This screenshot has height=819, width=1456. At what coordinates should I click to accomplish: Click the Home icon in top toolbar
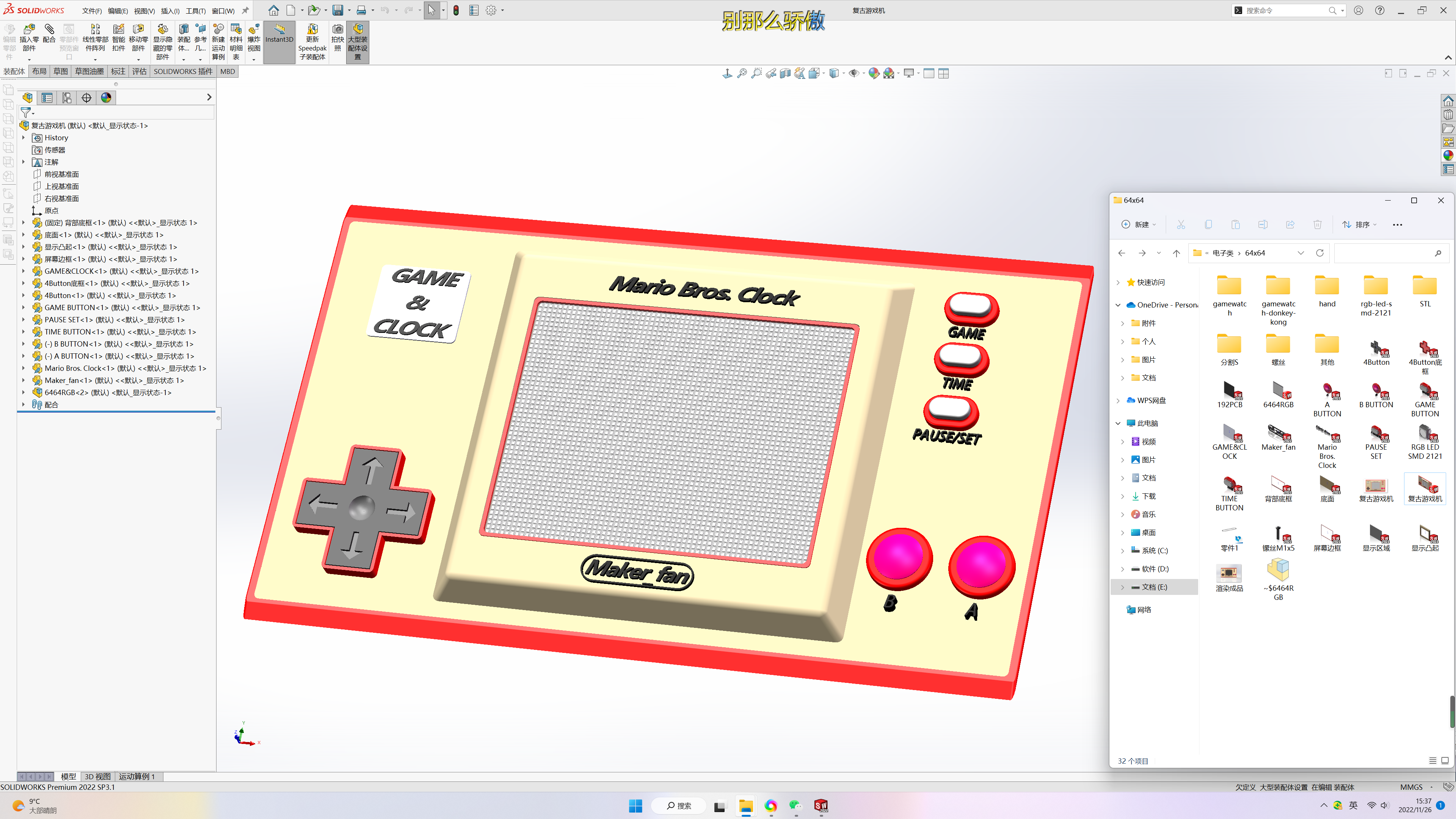(x=273, y=10)
